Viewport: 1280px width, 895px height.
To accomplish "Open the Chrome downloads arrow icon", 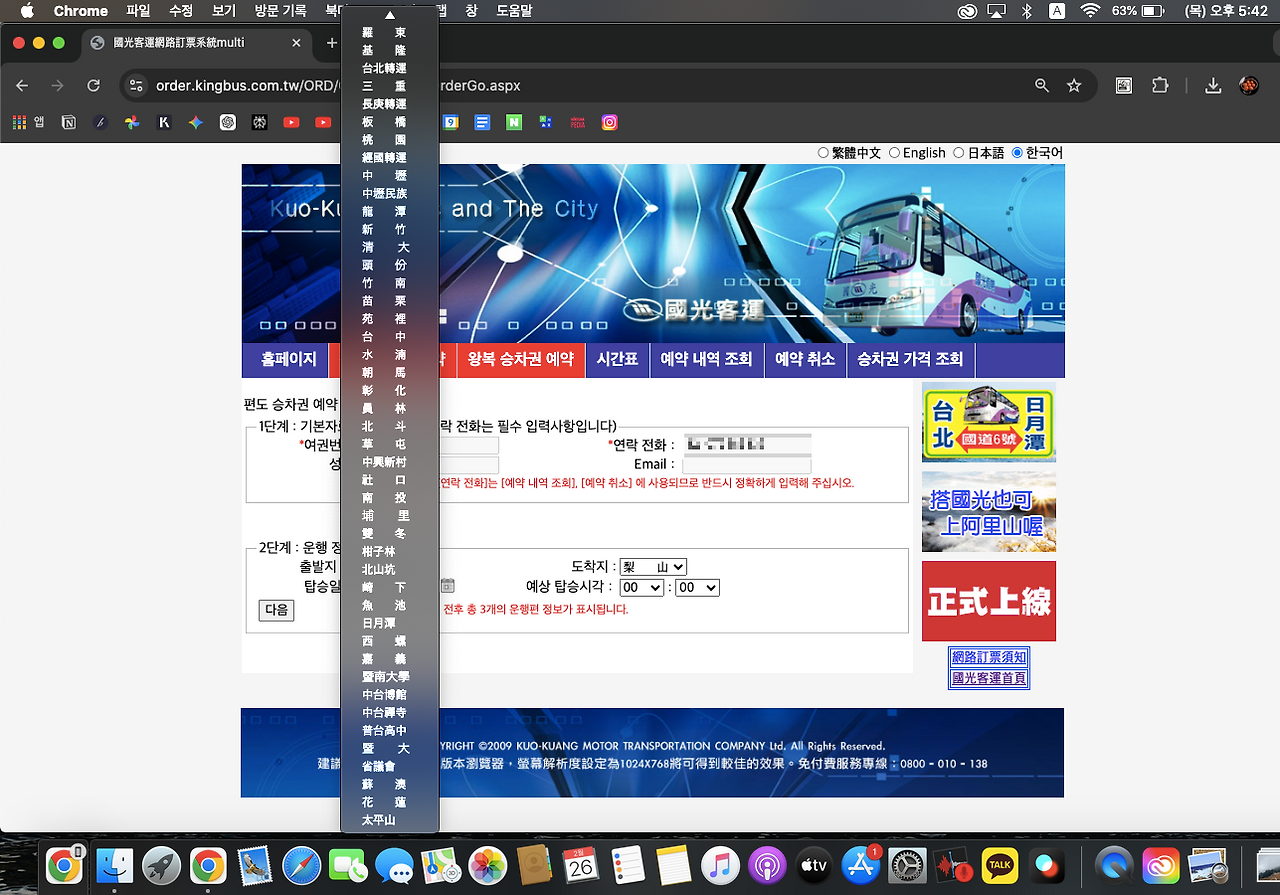I will coord(1213,86).
